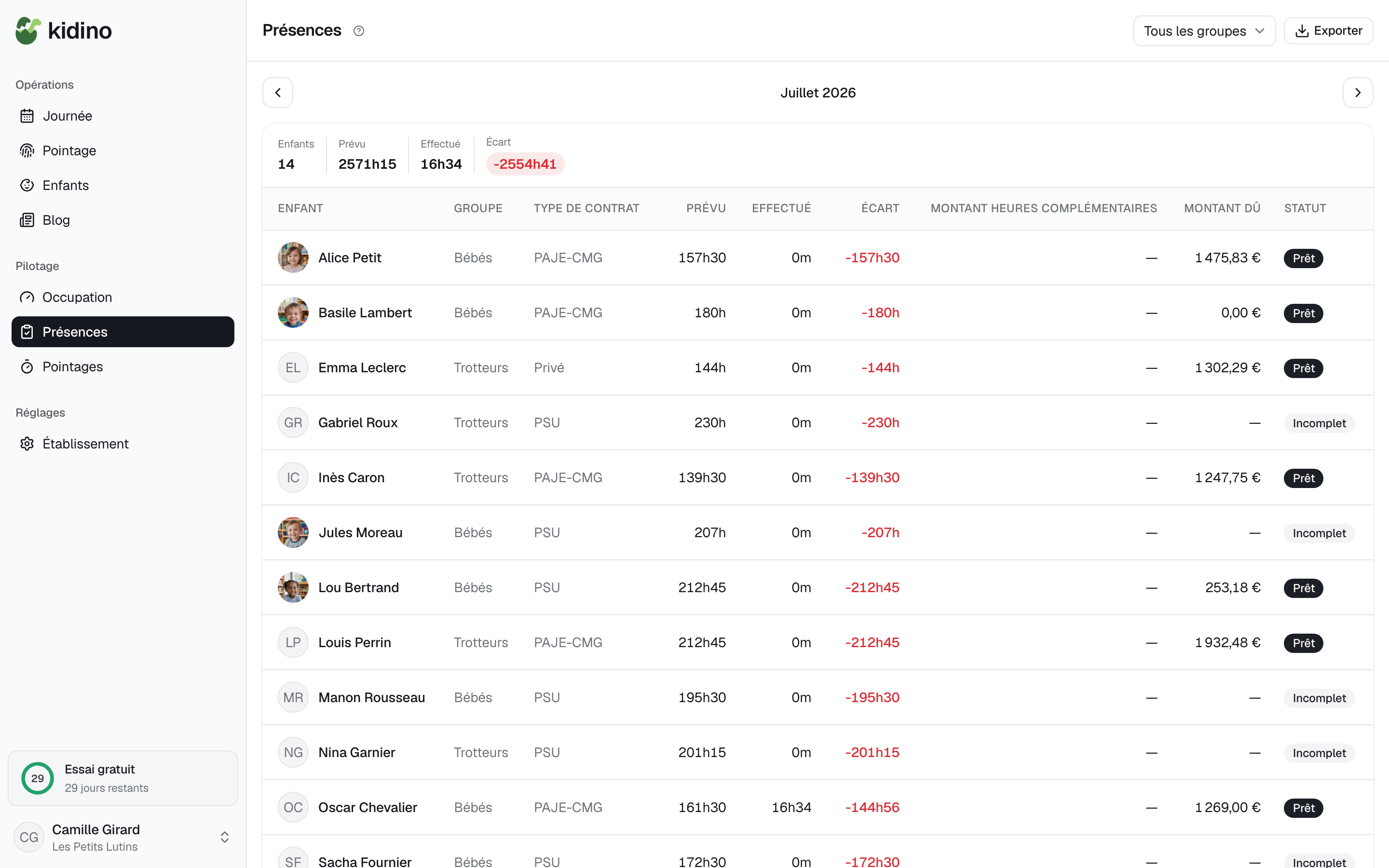Image resolution: width=1389 pixels, height=868 pixels.
Task: Export the presences data
Action: 1328,31
